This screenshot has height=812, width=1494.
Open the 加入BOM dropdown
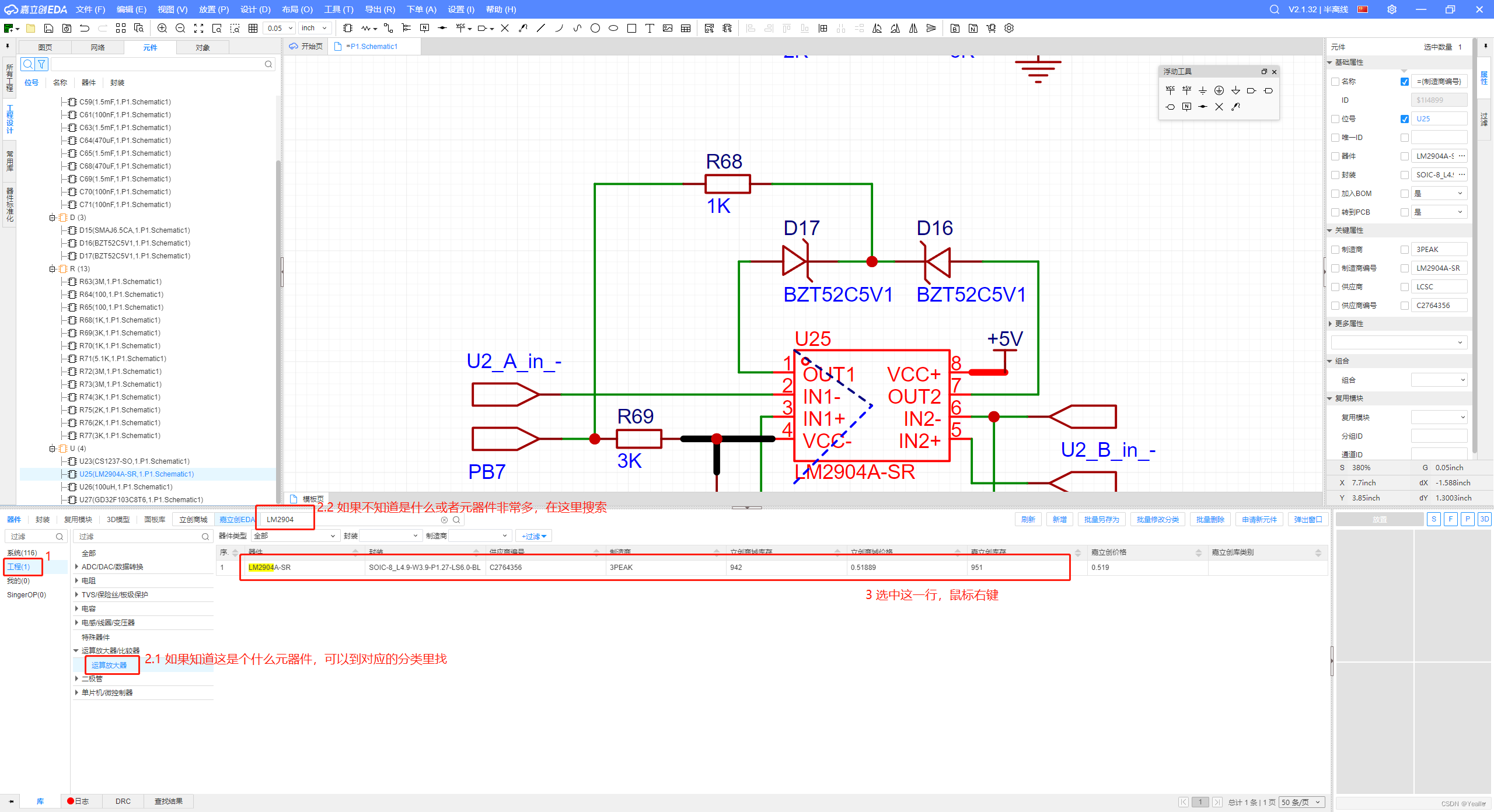(1439, 194)
